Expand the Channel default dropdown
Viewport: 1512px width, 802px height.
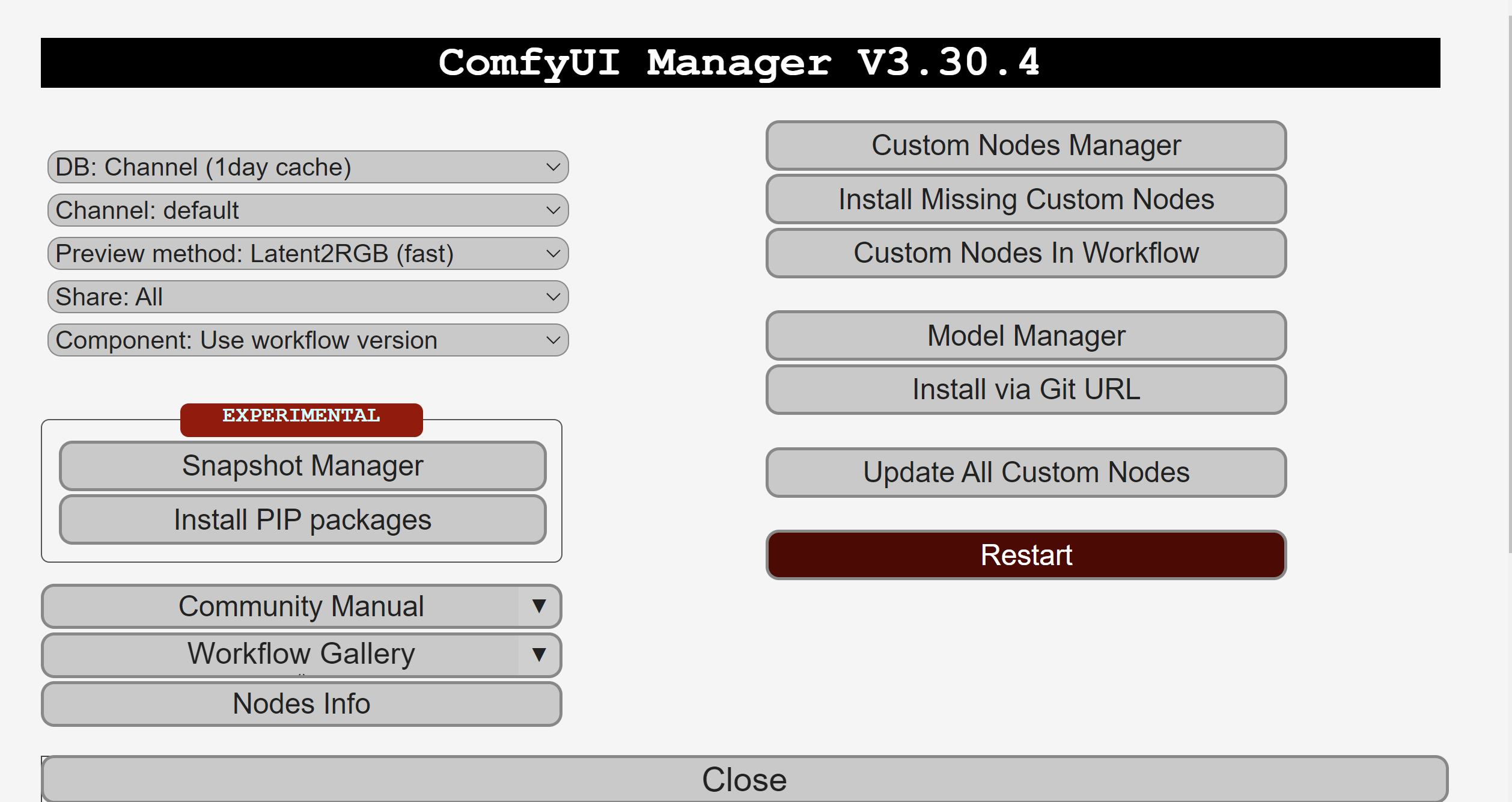[x=308, y=210]
